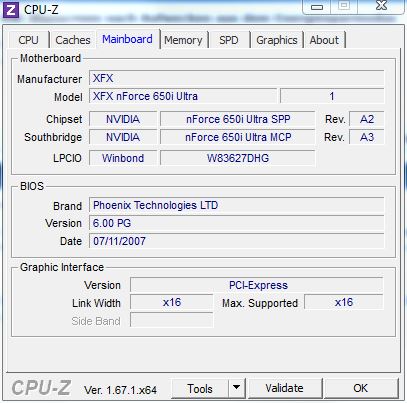Click the W83627DHG value
Viewport: 407px width, 403px height.
(x=238, y=158)
